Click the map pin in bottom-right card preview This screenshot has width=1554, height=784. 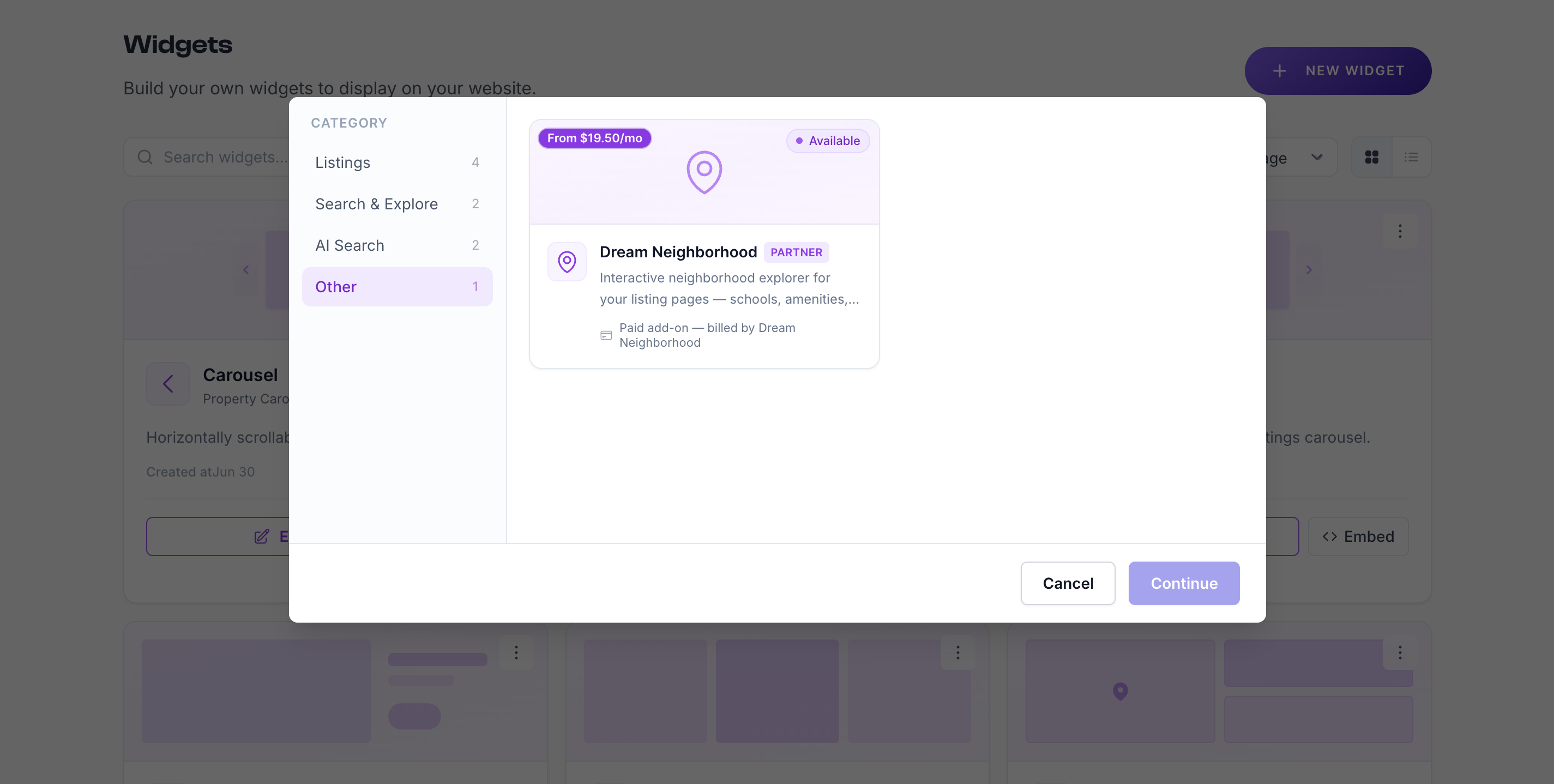(x=1121, y=691)
